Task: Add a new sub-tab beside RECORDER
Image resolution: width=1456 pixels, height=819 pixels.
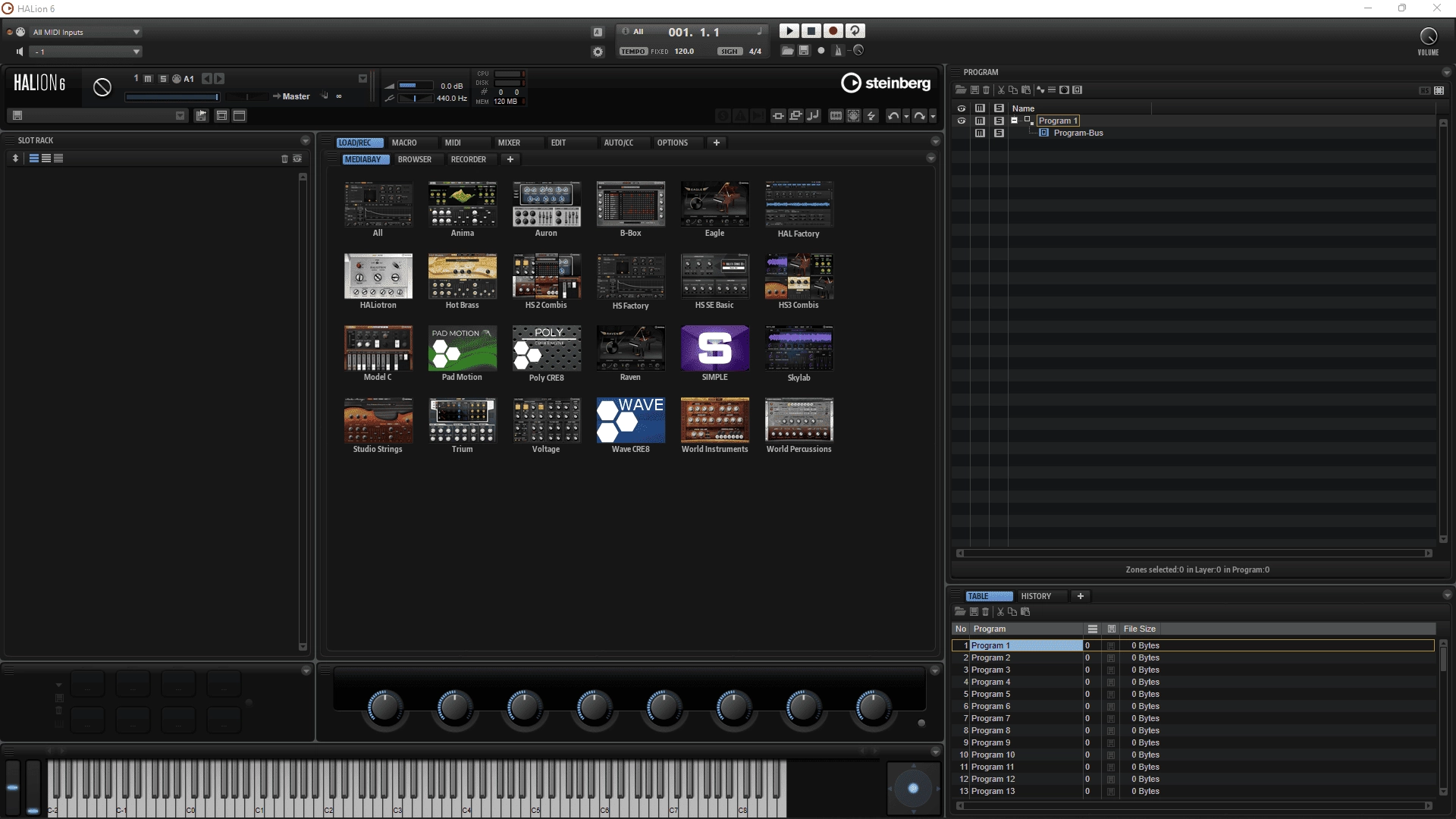Action: [510, 159]
